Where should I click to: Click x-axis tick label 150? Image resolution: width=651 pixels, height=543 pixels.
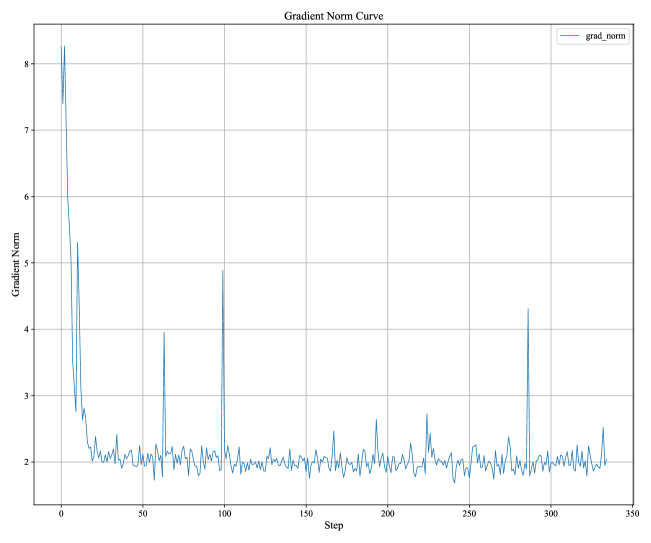click(306, 514)
